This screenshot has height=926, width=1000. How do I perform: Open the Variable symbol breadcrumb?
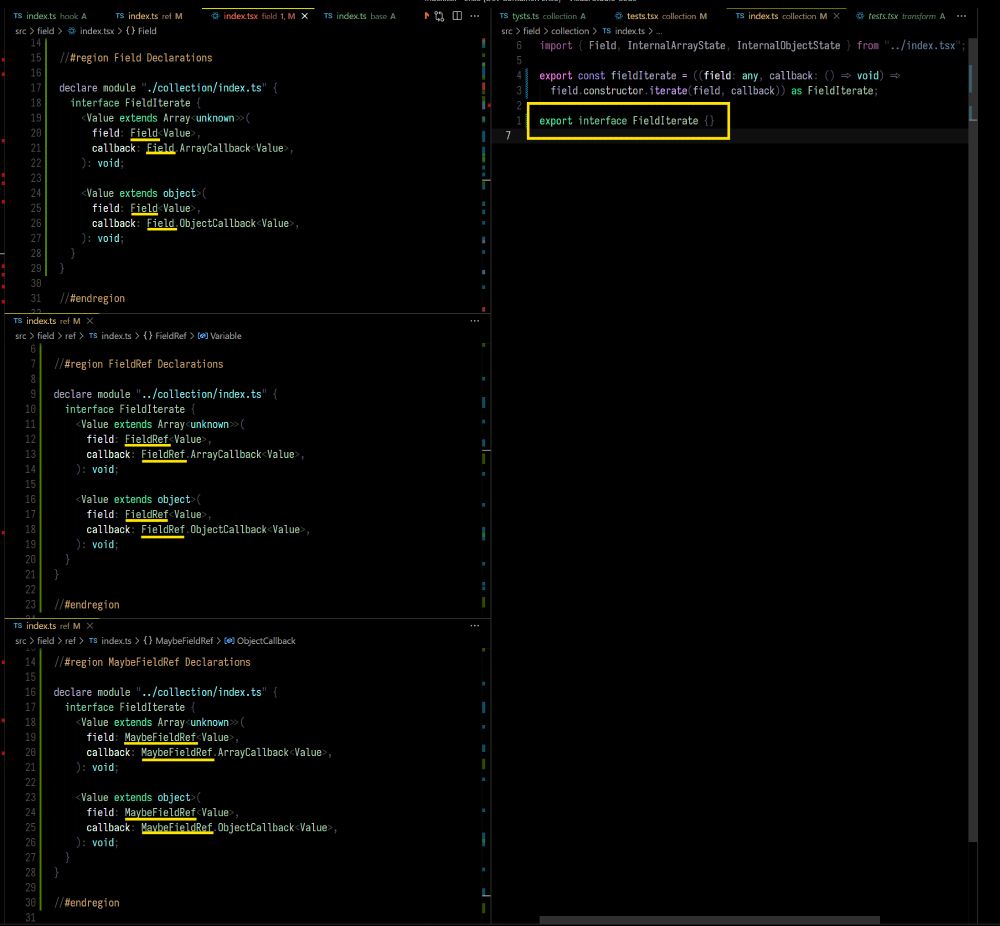pyautogui.click(x=219, y=335)
